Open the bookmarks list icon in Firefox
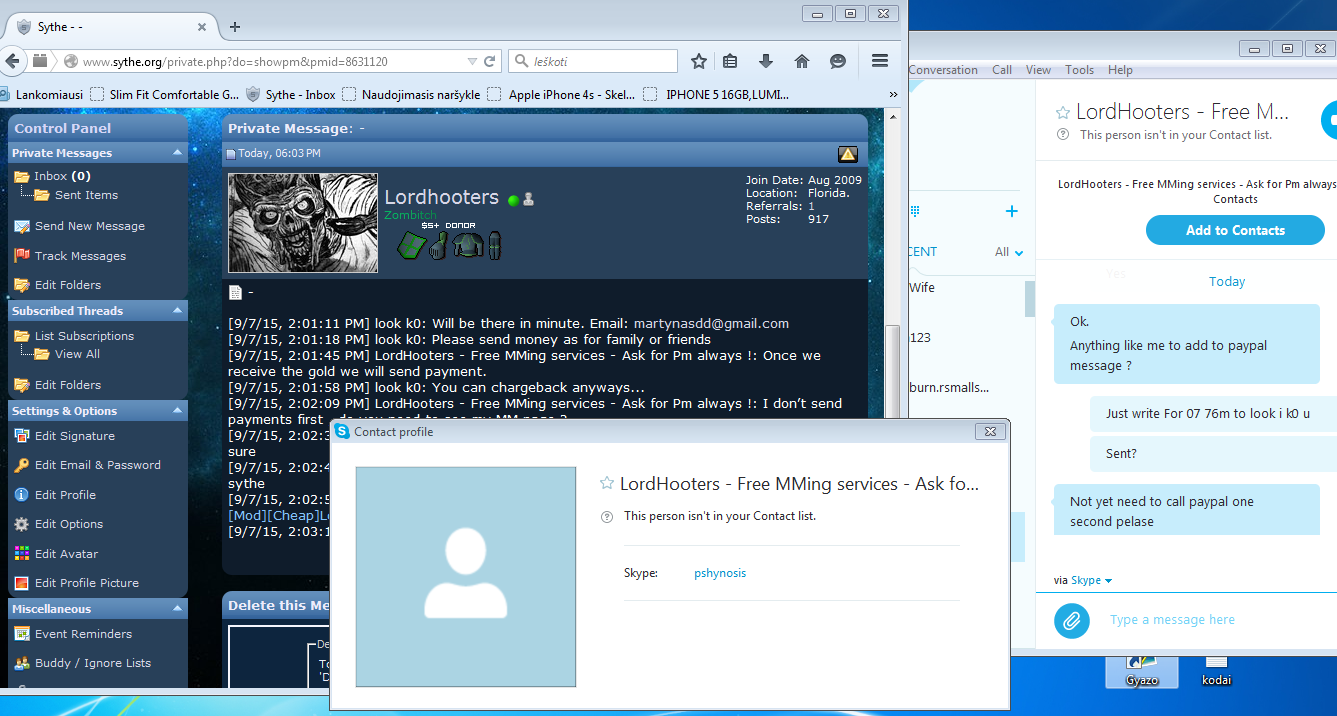Screen dimensions: 1337x716 pos(730,61)
